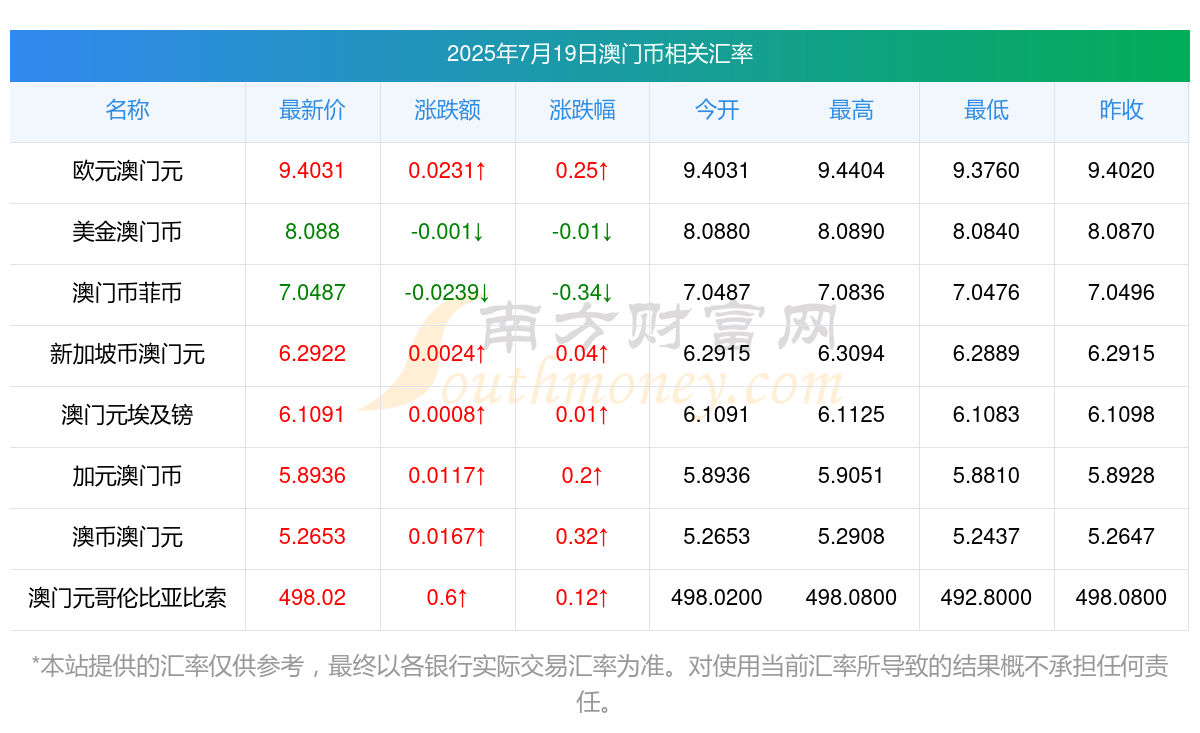Viewport: 1200px width, 733px height.
Task: Click the 2025年7月19日澳门币相关汇率 title
Action: tap(599, 54)
